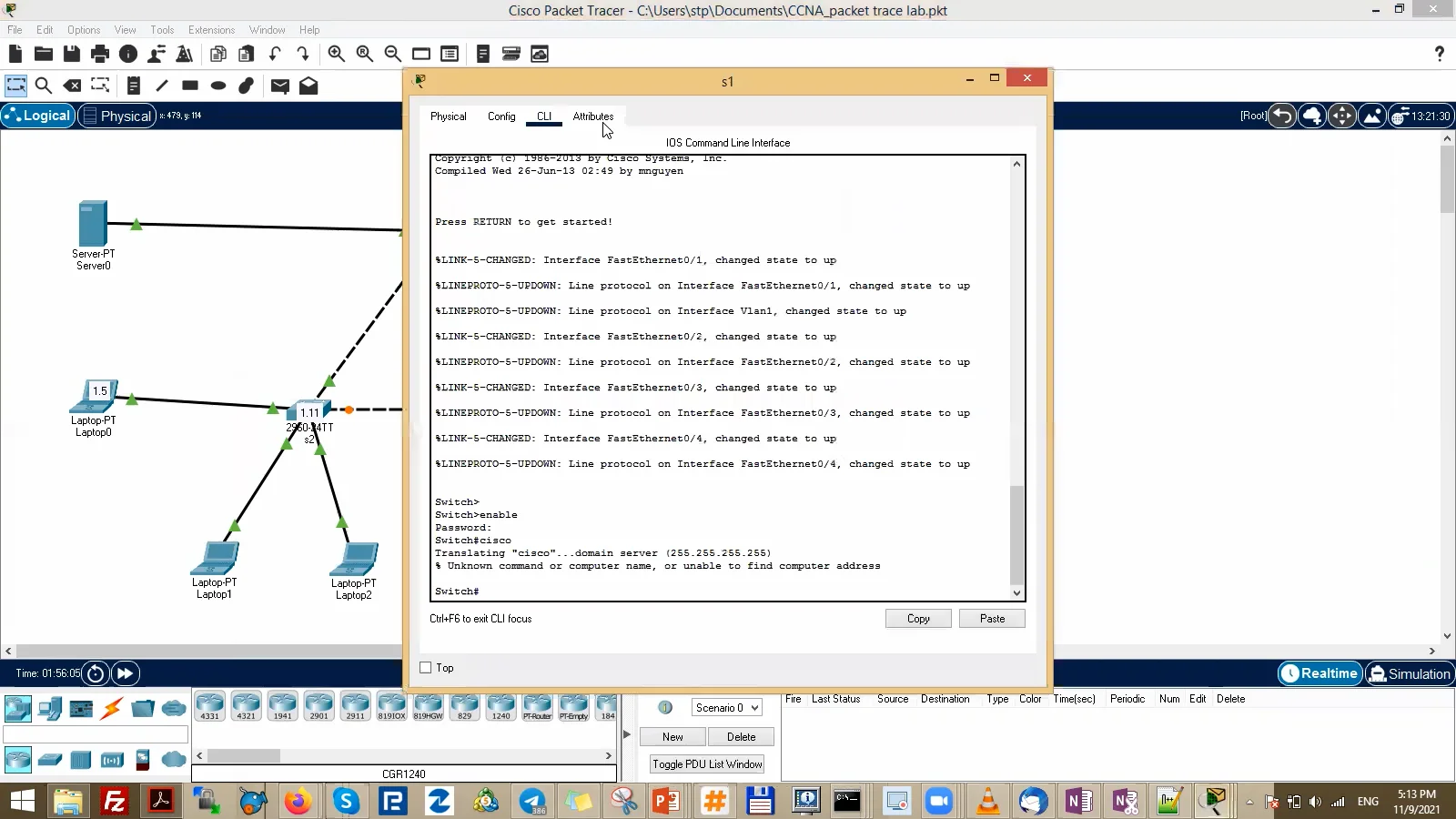
Task: Switch to the Config tab of s1
Action: click(x=501, y=116)
